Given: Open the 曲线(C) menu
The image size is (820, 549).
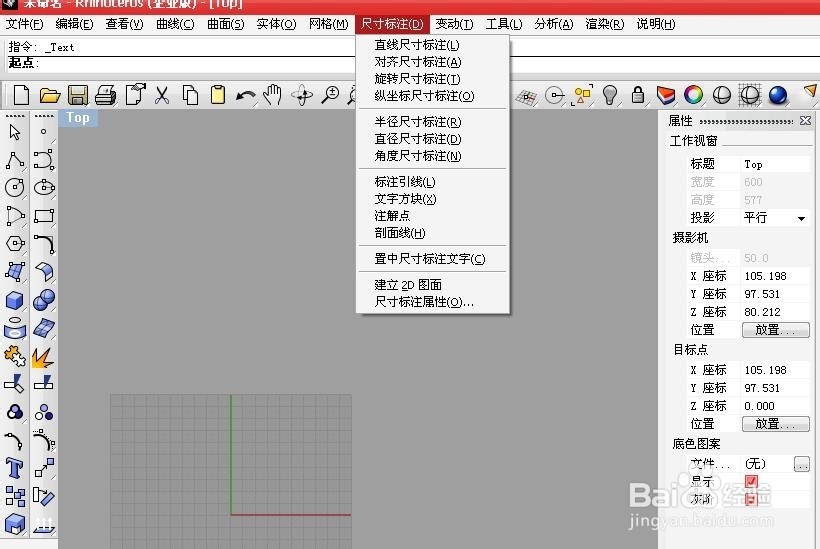Looking at the screenshot, I should tap(175, 24).
